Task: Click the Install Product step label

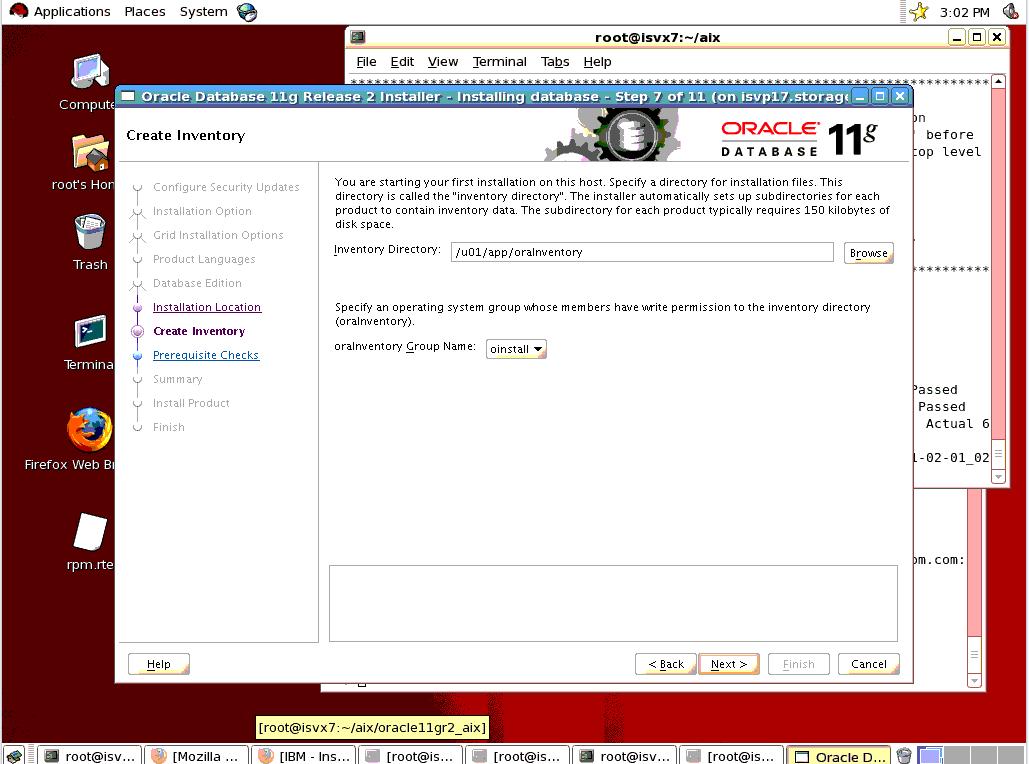Action: 191,403
